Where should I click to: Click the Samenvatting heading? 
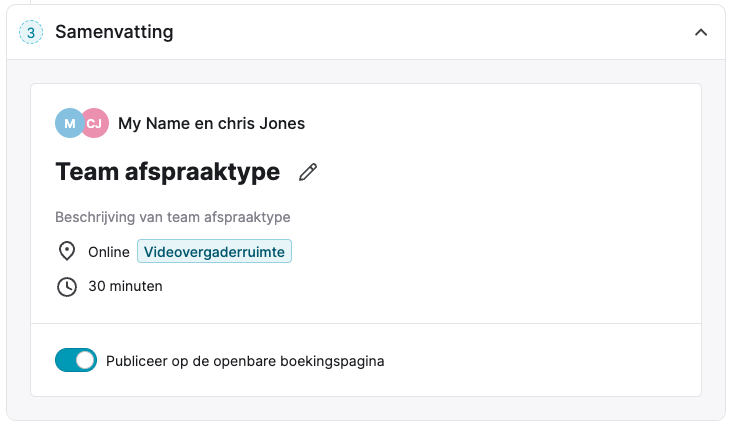coord(114,32)
